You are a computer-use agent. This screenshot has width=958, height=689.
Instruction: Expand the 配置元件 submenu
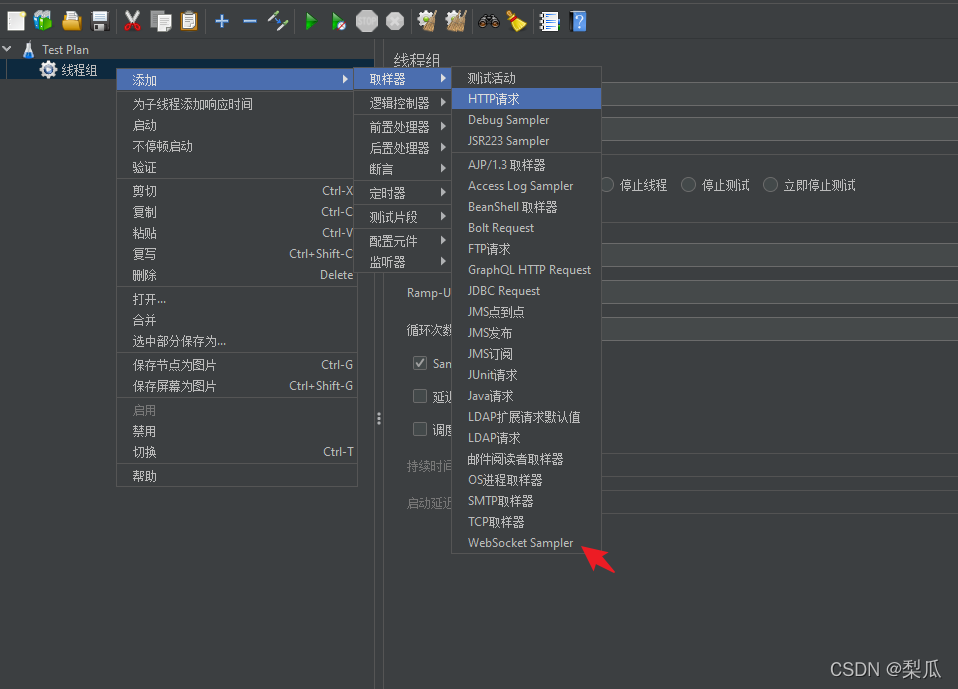point(402,241)
